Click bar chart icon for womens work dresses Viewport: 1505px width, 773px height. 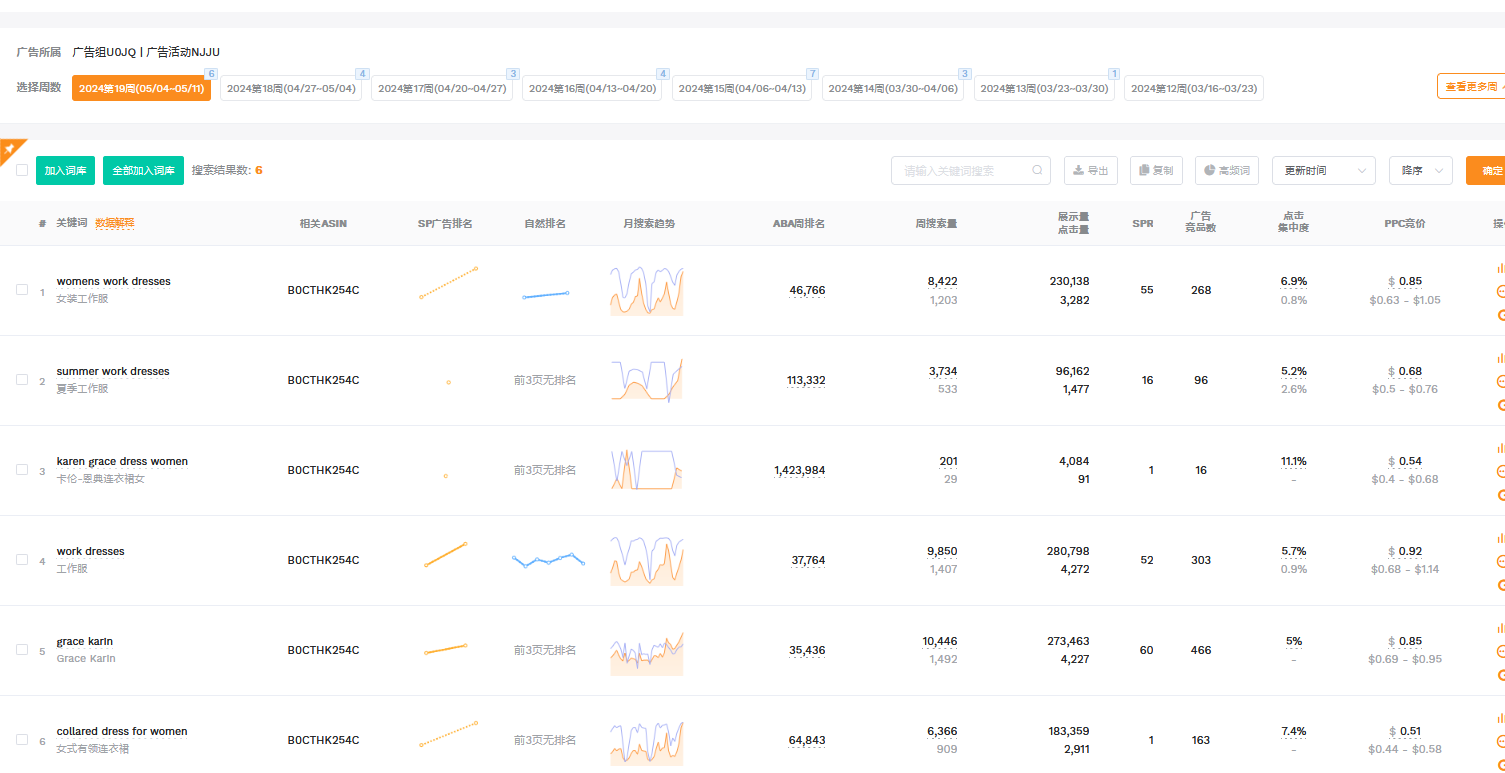point(1500,268)
